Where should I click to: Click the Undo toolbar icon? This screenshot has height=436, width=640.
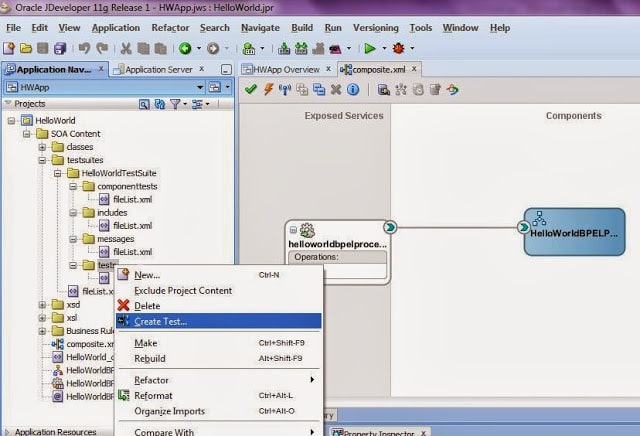point(84,49)
